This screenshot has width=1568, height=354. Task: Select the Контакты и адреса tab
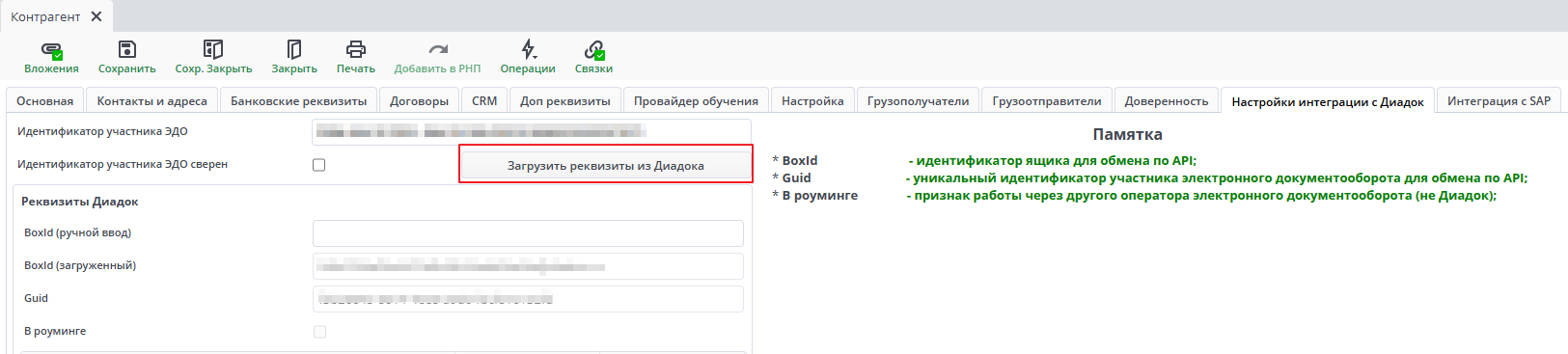coord(152,100)
